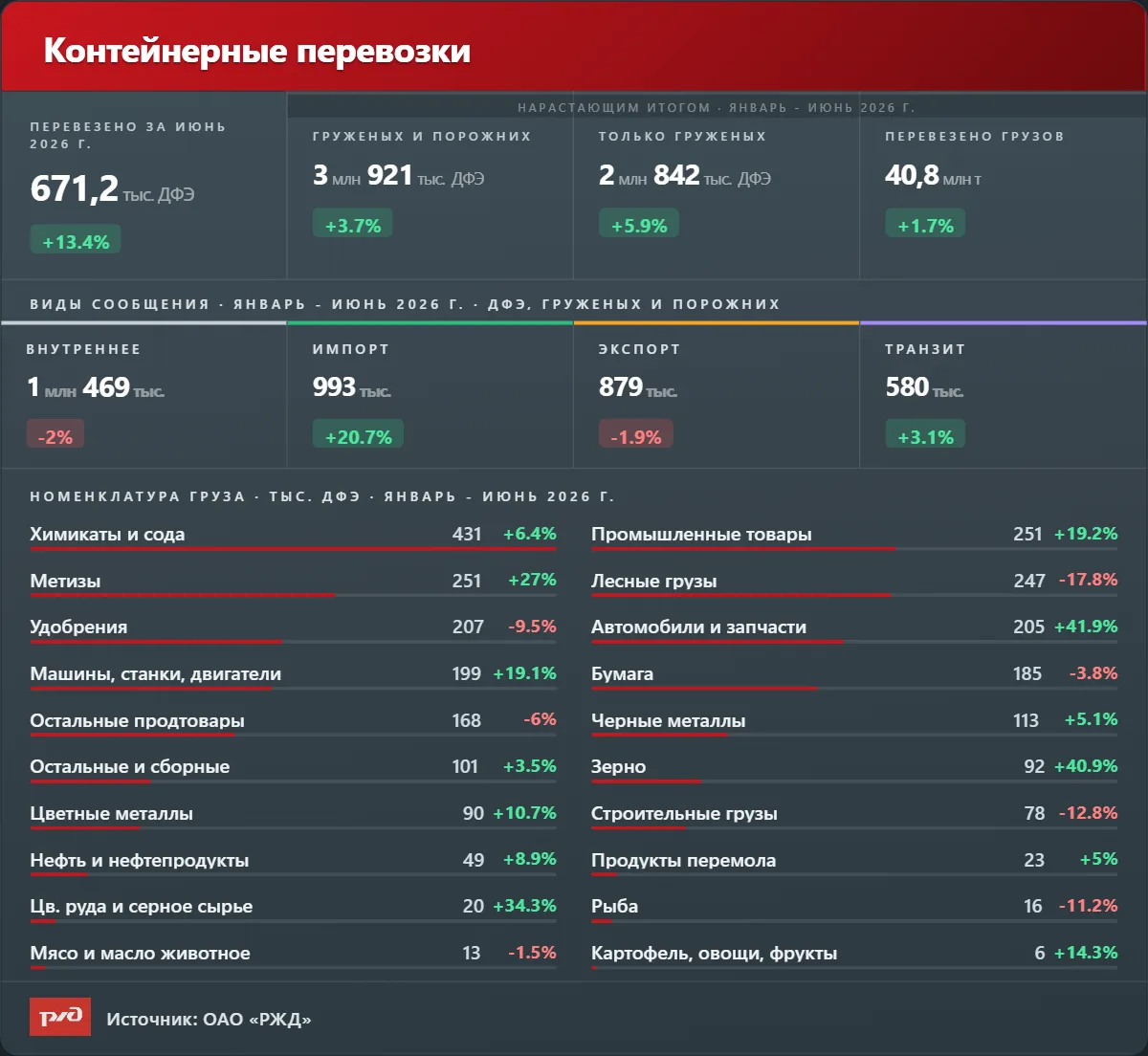This screenshot has width=1148, height=1056.
Task: Select the 'Рыба' row label
Action: point(614,907)
